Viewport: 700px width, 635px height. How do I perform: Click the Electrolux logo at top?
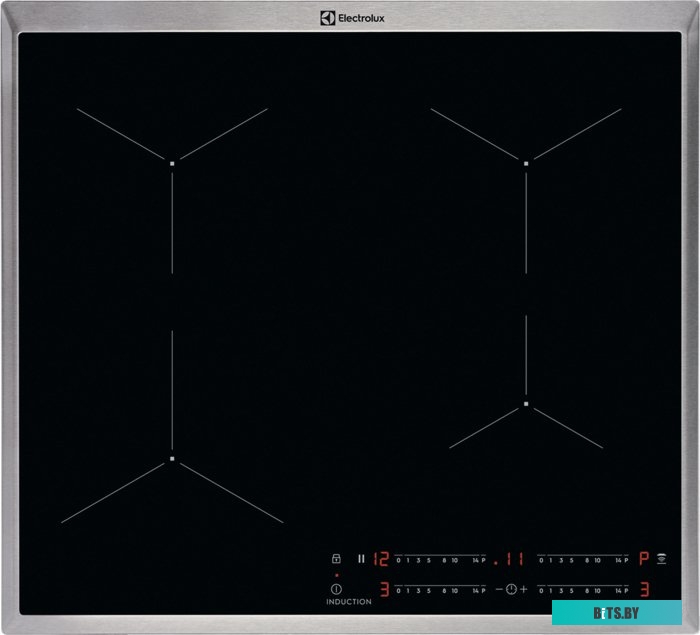click(350, 16)
